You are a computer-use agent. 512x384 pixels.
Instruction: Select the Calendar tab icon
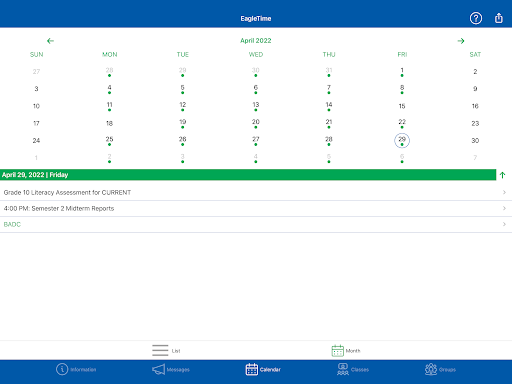(252, 369)
